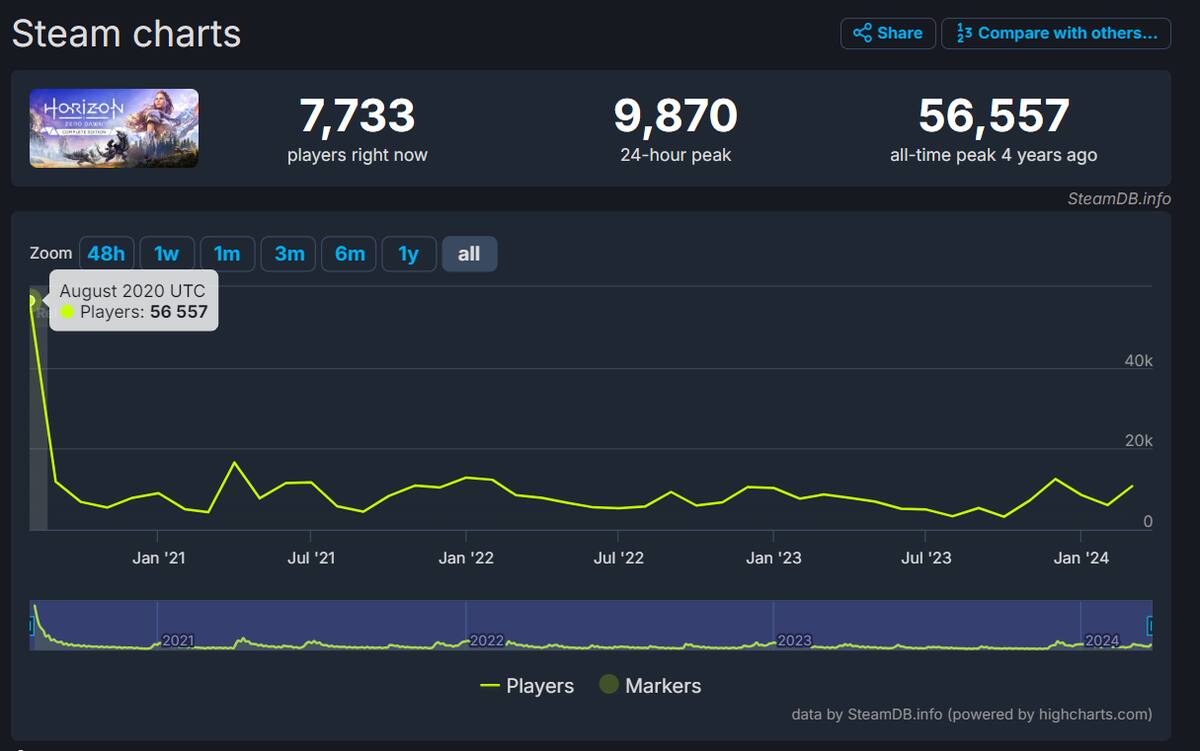
Task: Open Compare with others
Action: pos(1056,33)
